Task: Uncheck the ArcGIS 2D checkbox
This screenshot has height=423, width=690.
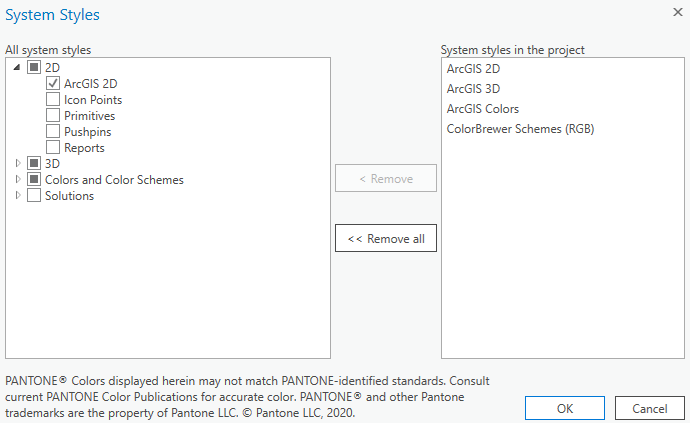Action: 54,84
